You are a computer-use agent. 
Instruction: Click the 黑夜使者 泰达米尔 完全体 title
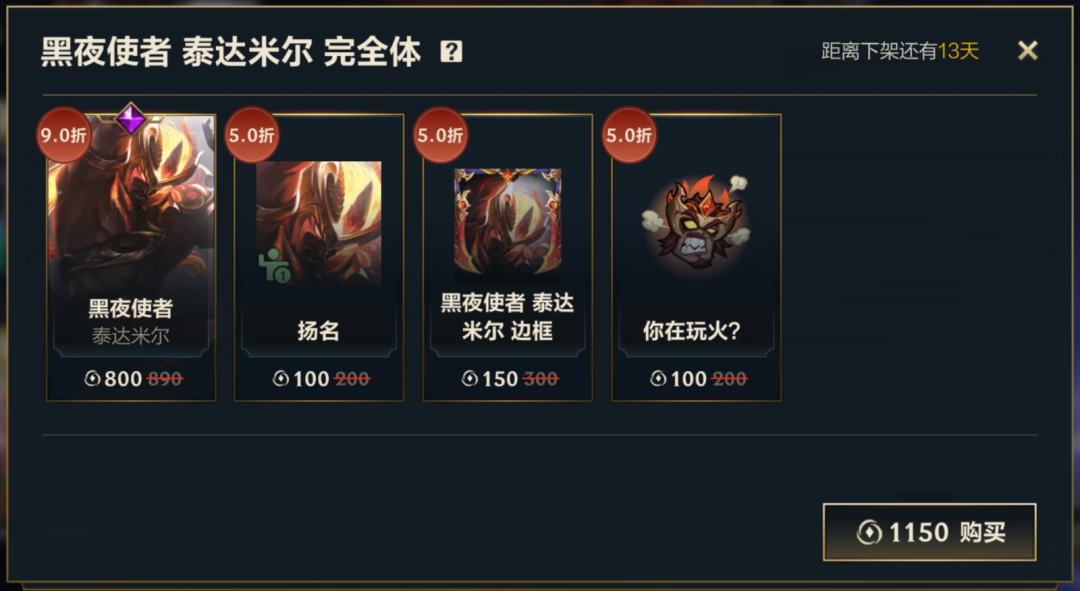click(231, 52)
